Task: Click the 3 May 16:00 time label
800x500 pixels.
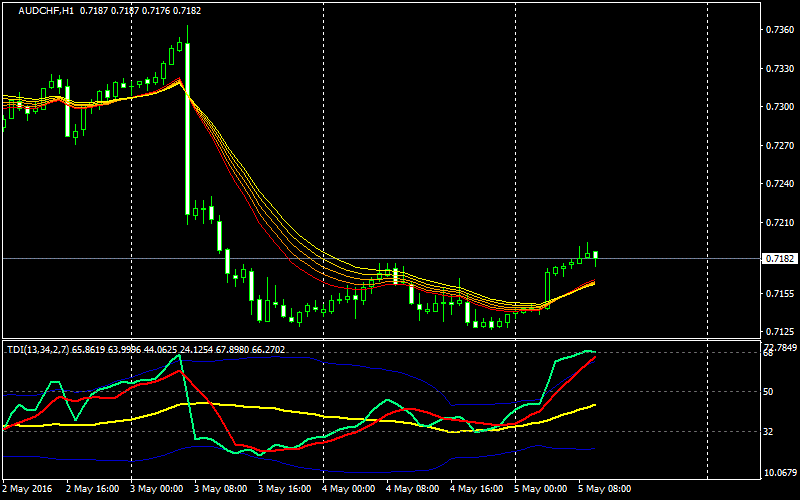Action: coord(285,489)
